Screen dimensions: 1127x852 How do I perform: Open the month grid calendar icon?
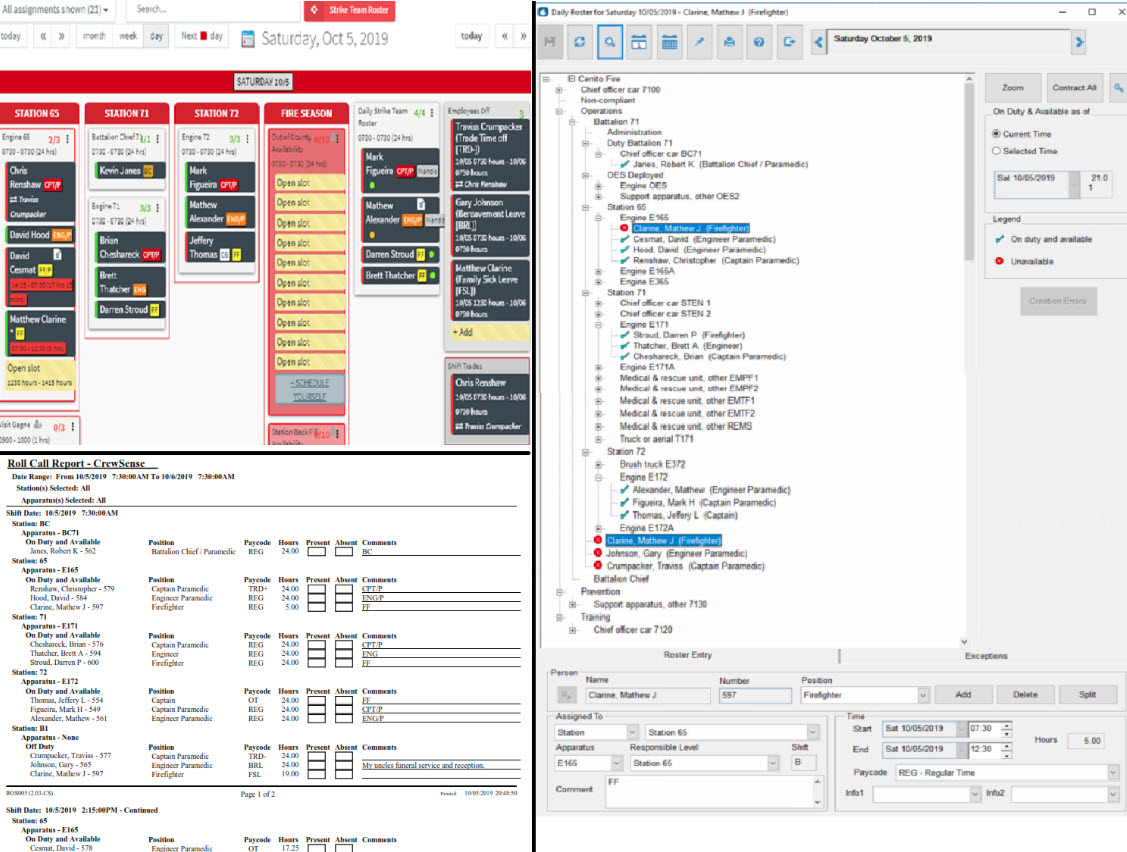tap(669, 42)
